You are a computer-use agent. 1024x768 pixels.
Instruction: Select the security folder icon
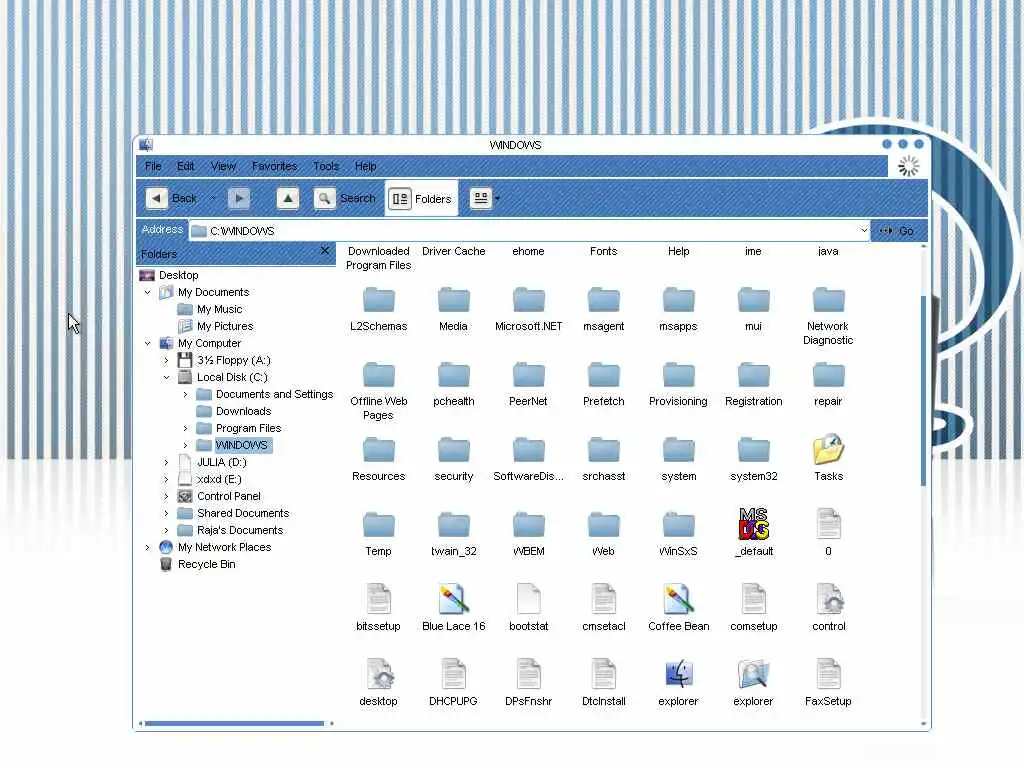(x=453, y=450)
